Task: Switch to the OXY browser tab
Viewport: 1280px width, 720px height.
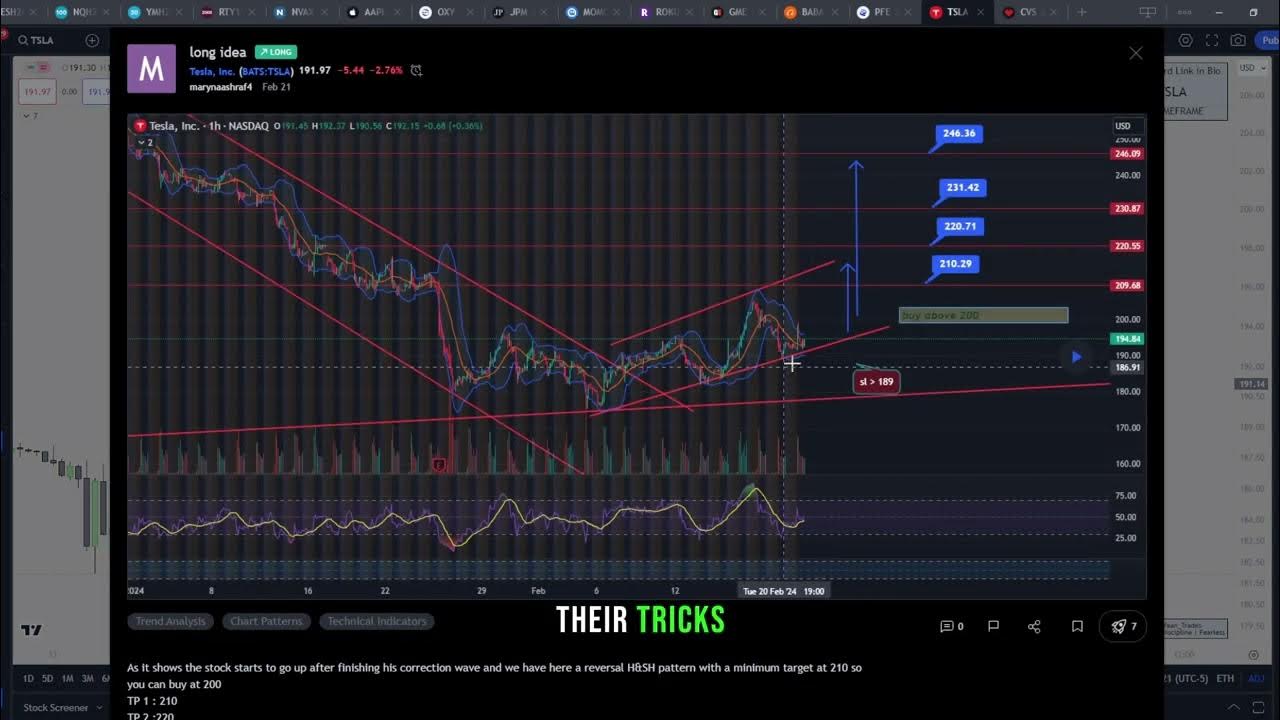Action: point(446,12)
